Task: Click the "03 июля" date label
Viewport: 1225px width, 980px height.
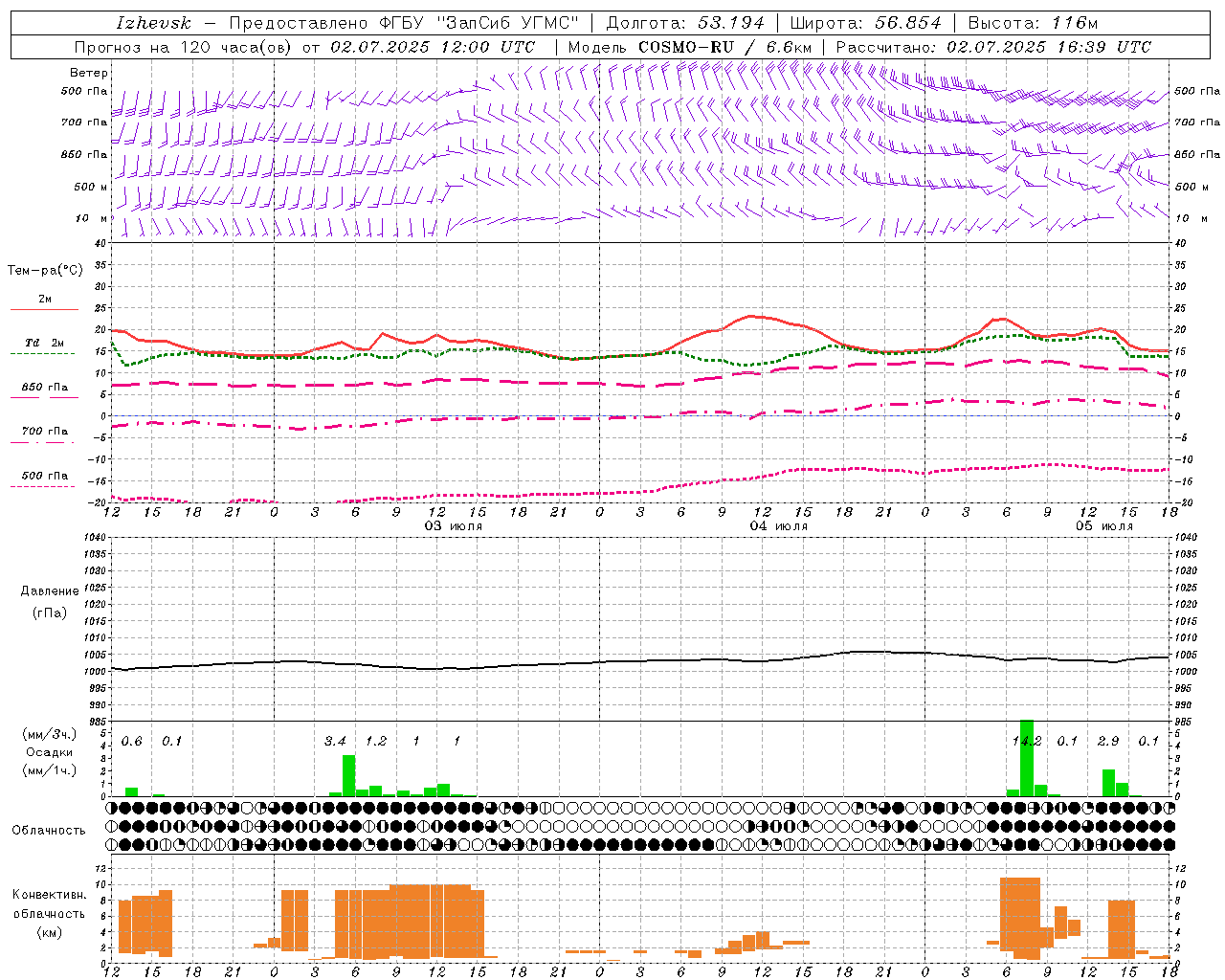Action: click(454, 526)
